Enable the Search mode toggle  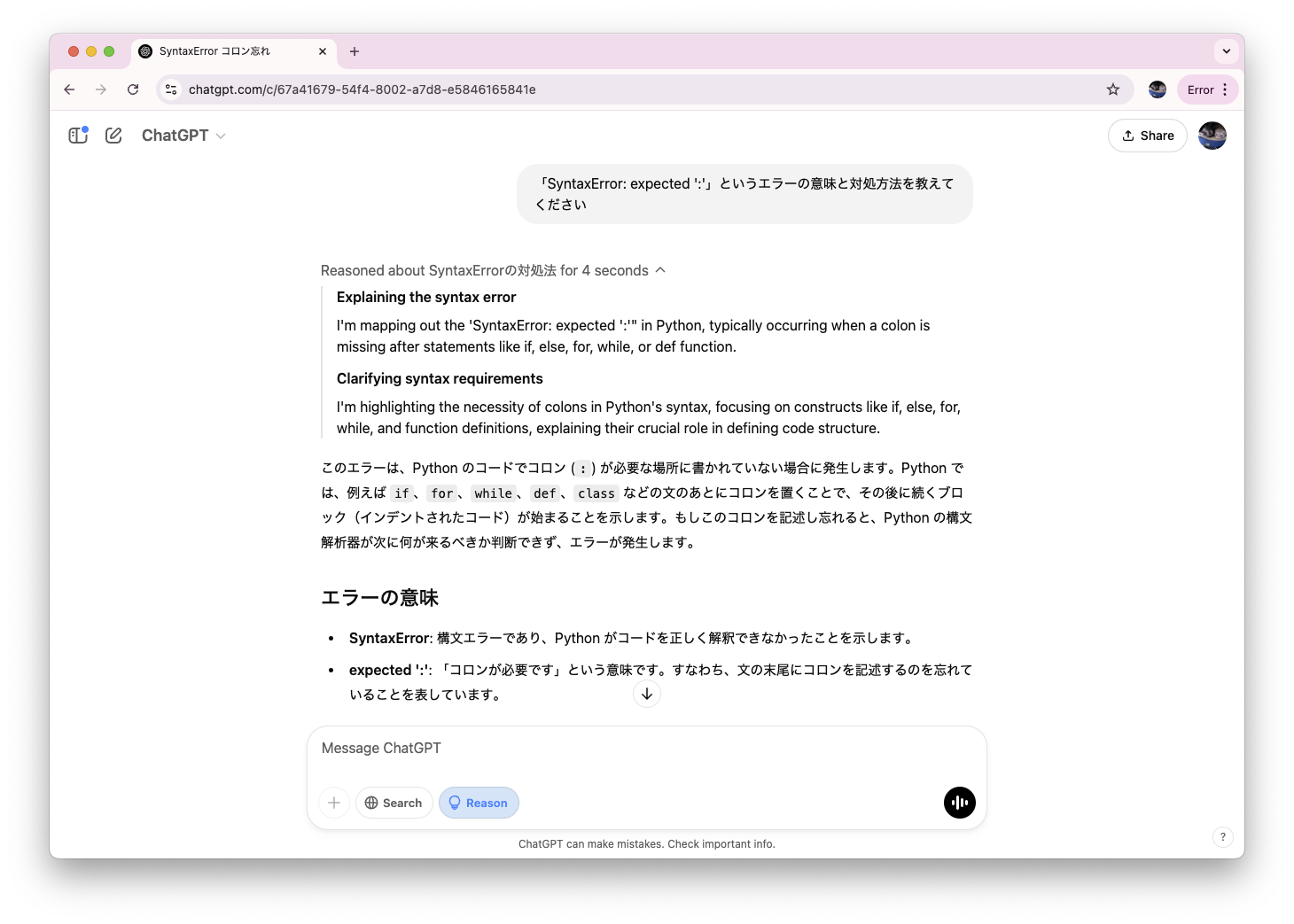[x=394, y=803]
